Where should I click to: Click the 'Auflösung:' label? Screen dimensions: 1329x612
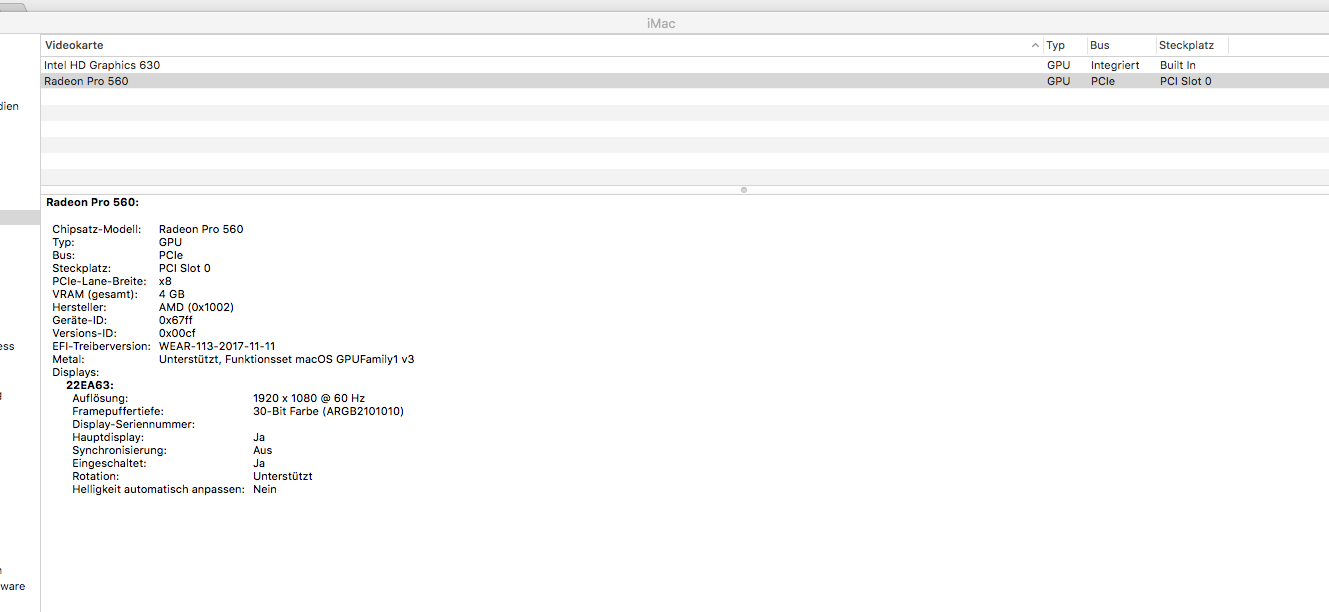pos(100,398)
